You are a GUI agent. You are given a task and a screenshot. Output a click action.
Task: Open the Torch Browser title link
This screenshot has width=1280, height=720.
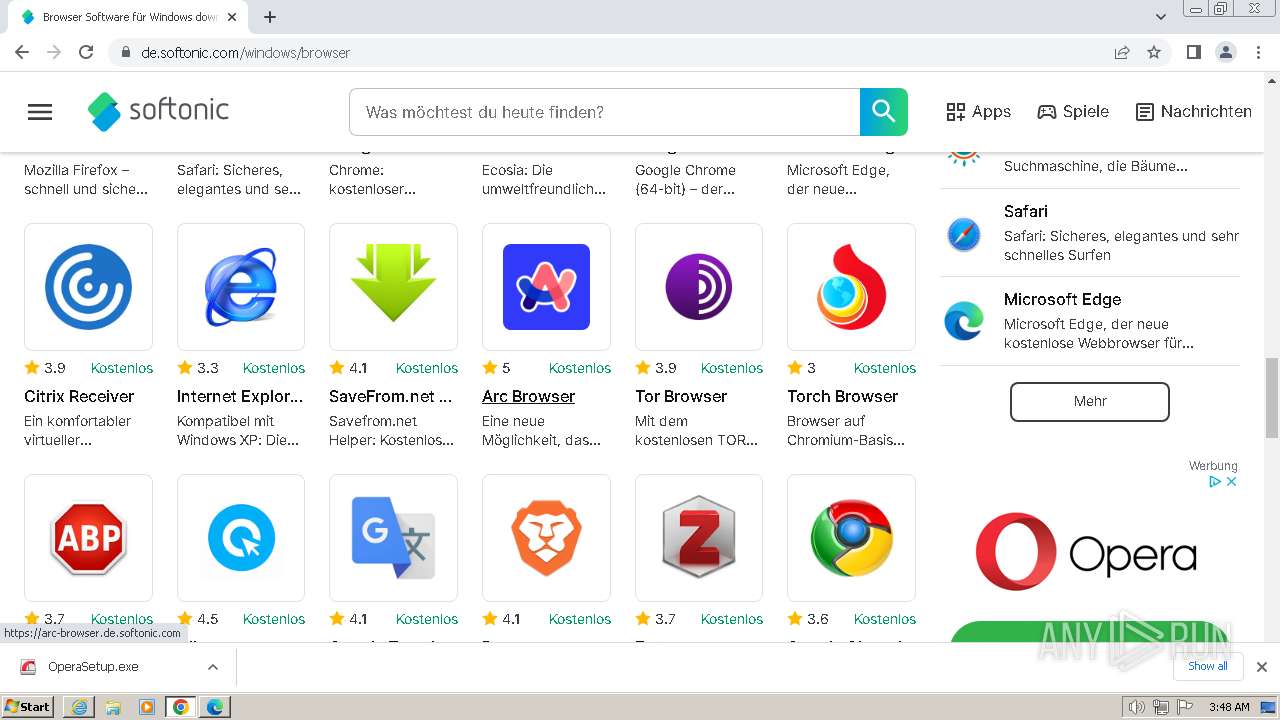click(x=843, y=396)
